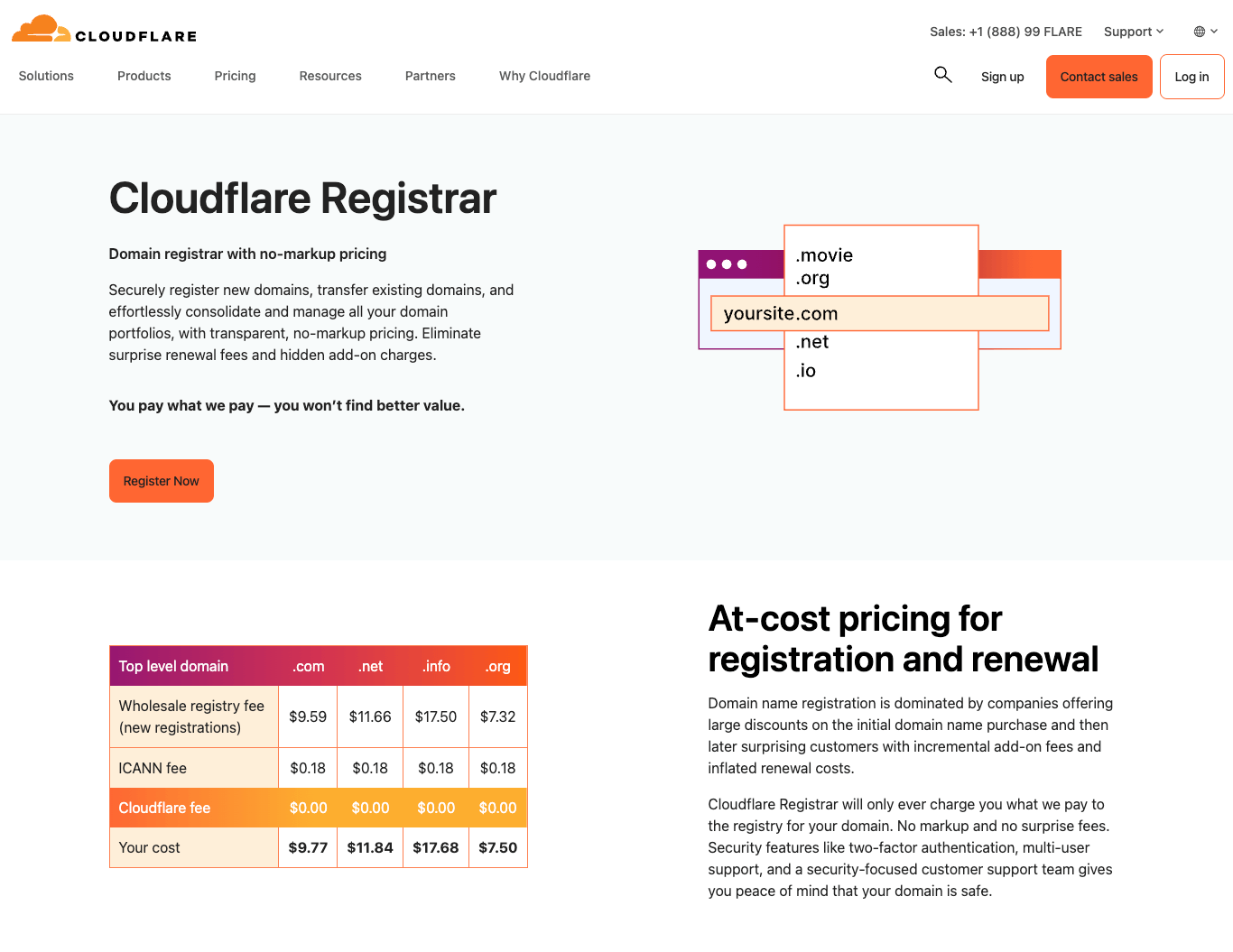1233x952 pixels.
Task: Click the $7.32 wholesale fee cell
Action: pos(498,716)
